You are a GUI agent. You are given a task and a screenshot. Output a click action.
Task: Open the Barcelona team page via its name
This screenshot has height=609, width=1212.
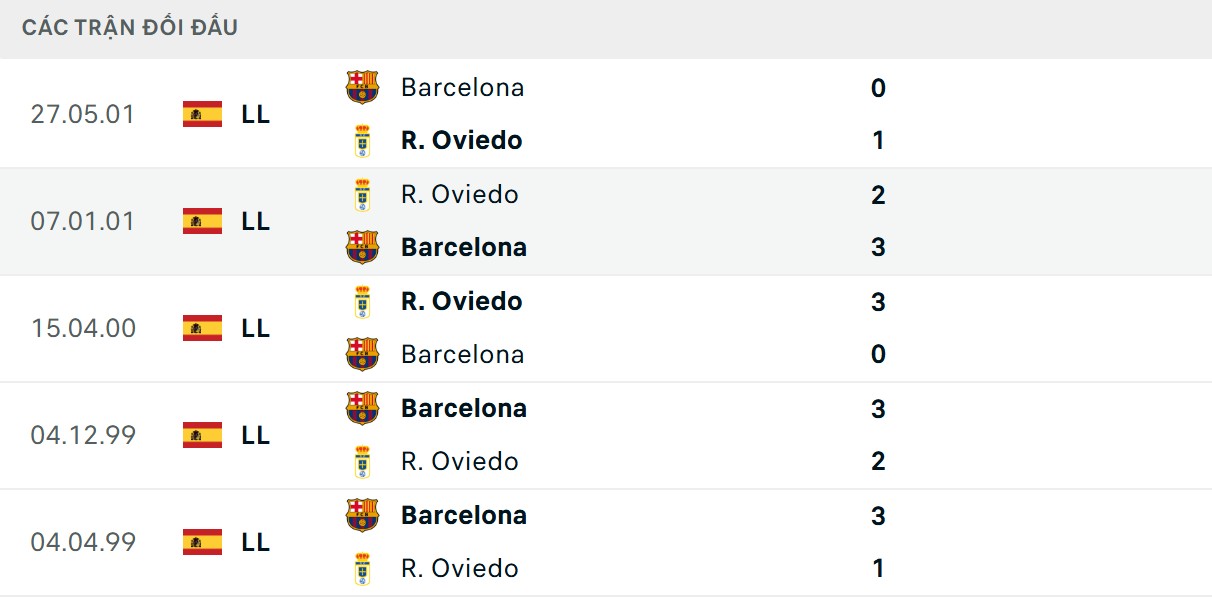point(462,86)
